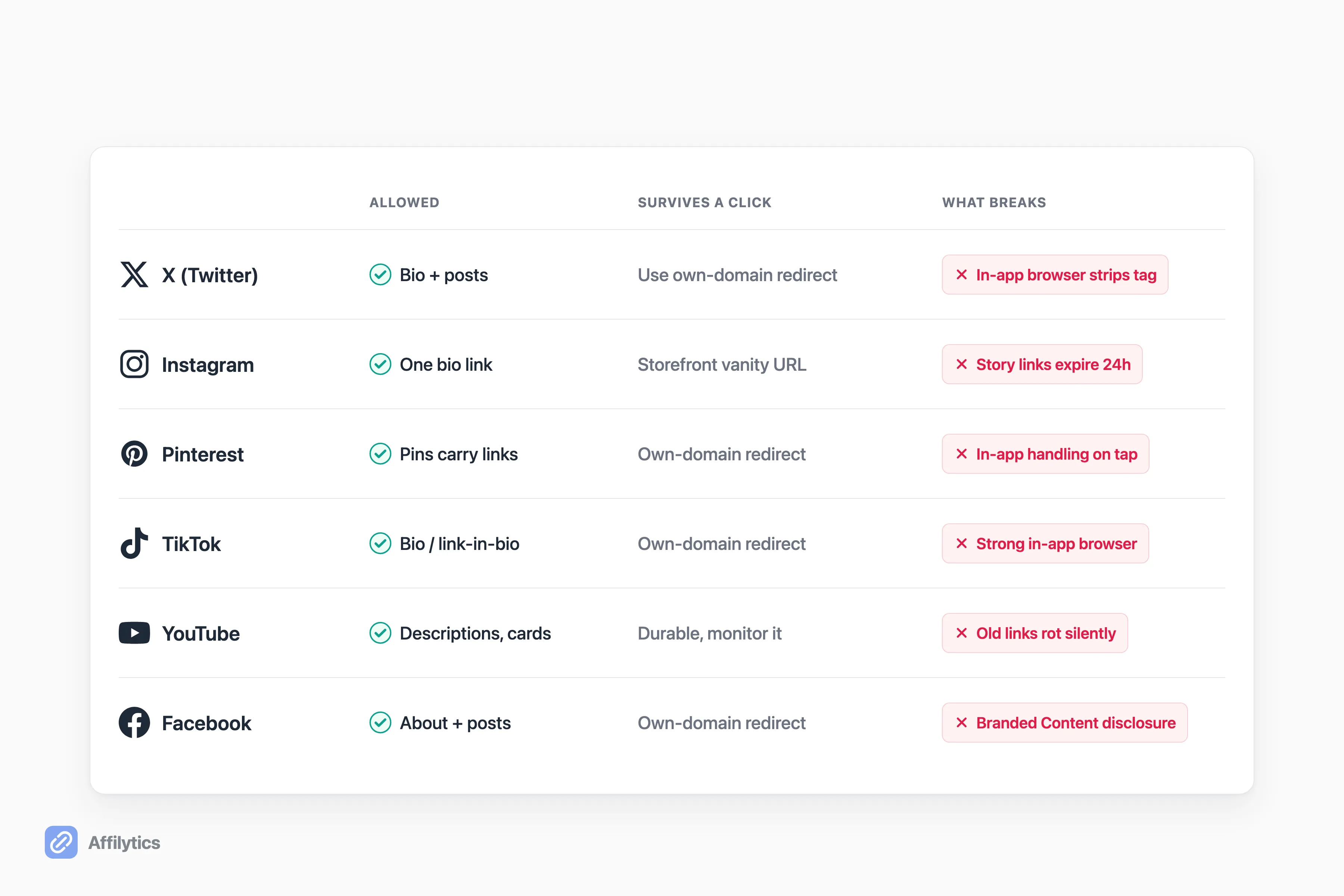Click red X in Strong in-app browser badge
This screenshot has height=896, width=1344.
pos(962,544)
